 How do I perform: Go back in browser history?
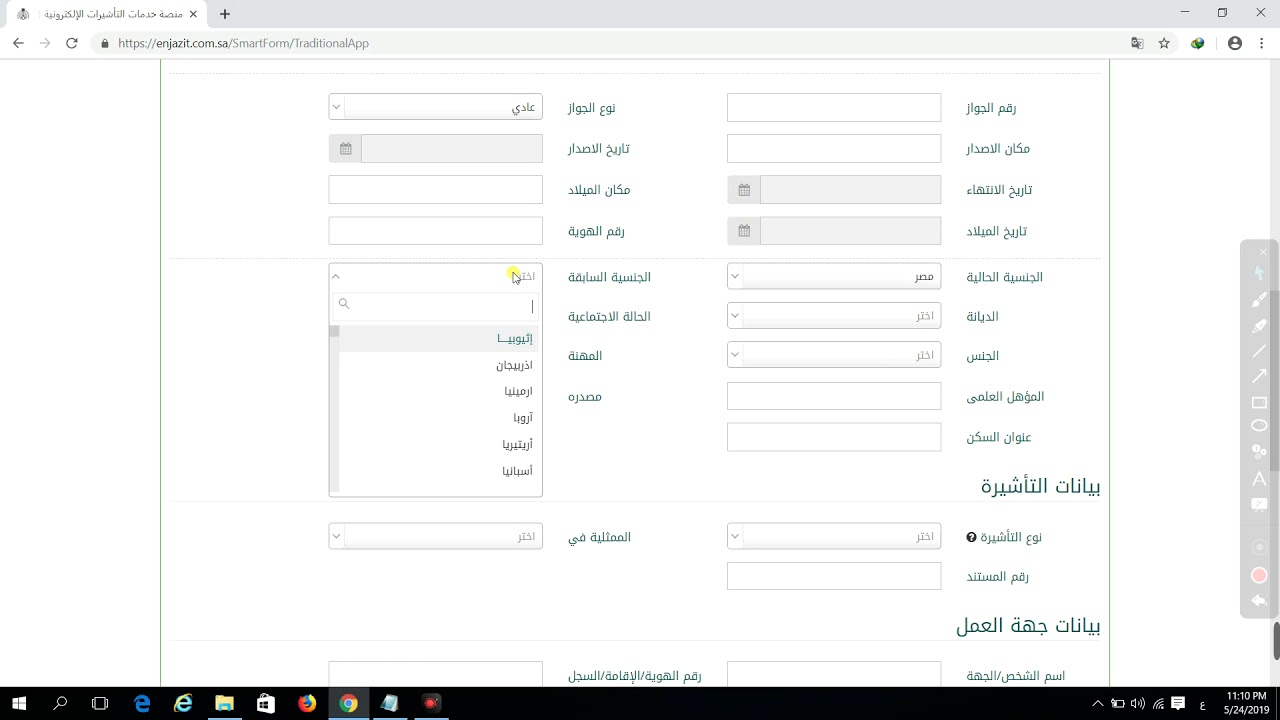18,43
